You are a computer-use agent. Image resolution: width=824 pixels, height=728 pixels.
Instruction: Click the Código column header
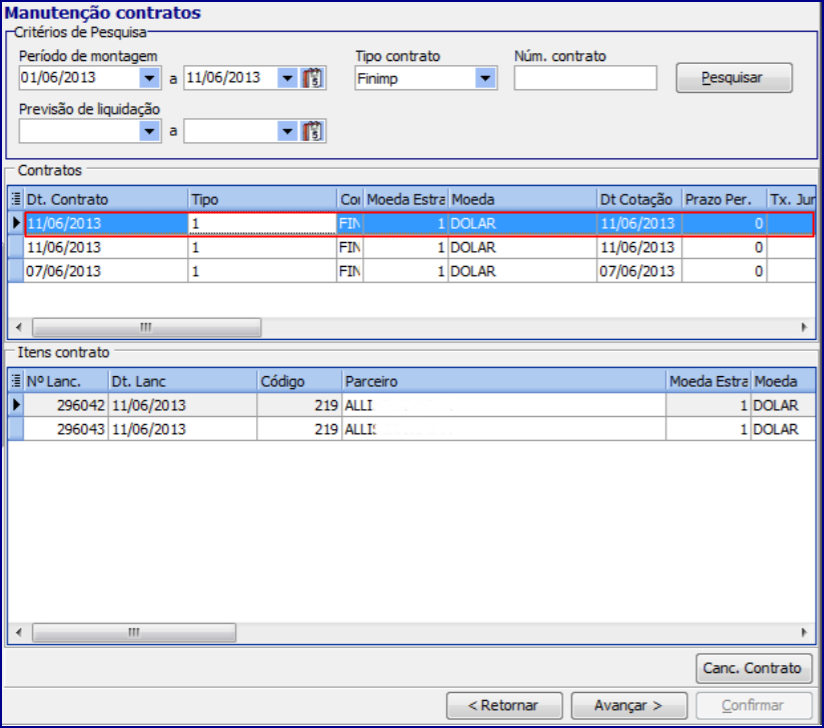(300, 381)
